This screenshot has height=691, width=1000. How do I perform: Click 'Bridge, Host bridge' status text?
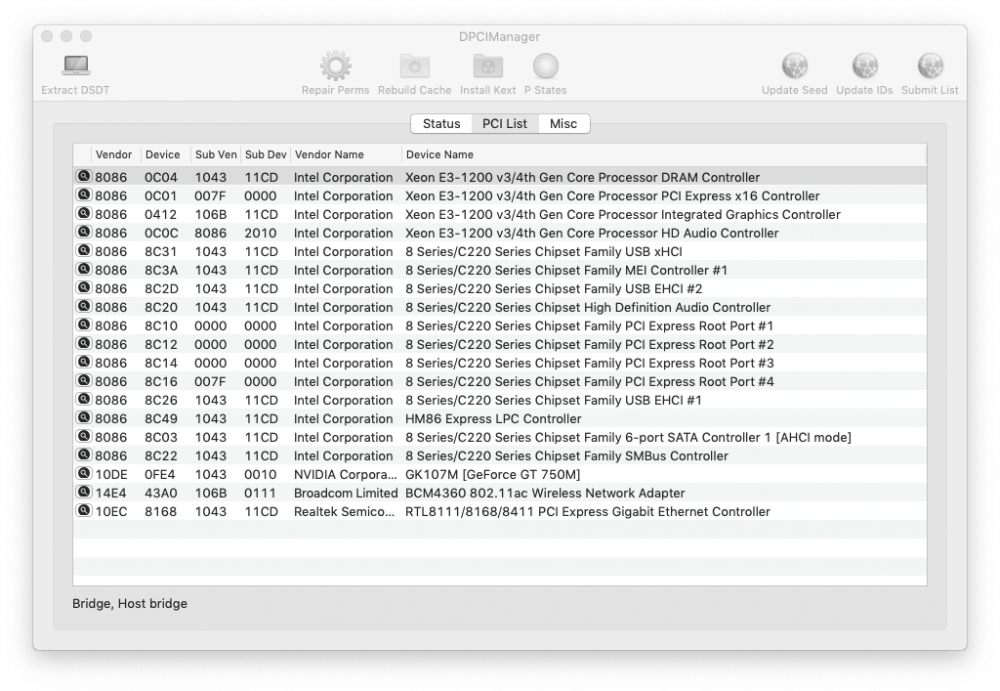(x=129, y=604)
